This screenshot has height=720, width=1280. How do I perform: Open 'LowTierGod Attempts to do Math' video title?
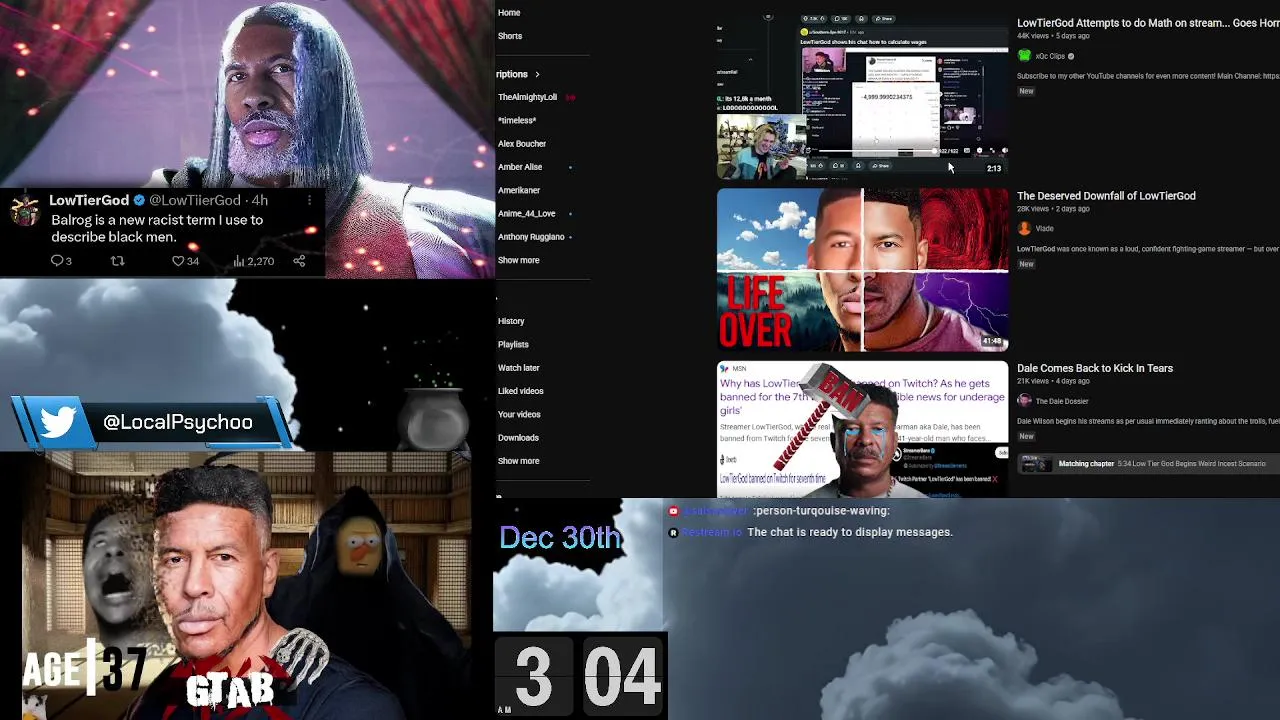[x=1148, y=23]
